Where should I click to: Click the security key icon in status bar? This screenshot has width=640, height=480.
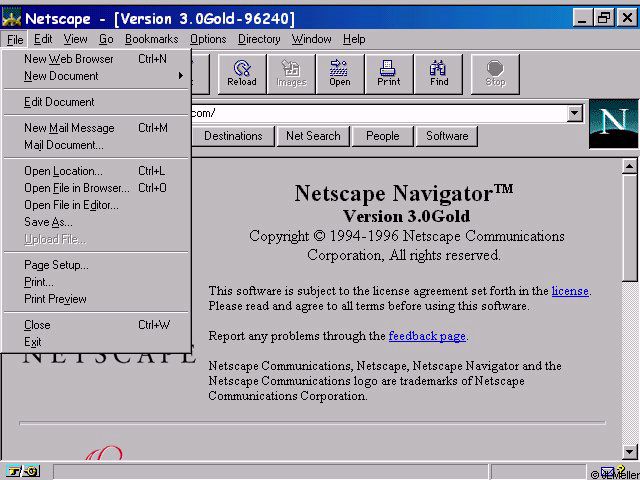23,471
